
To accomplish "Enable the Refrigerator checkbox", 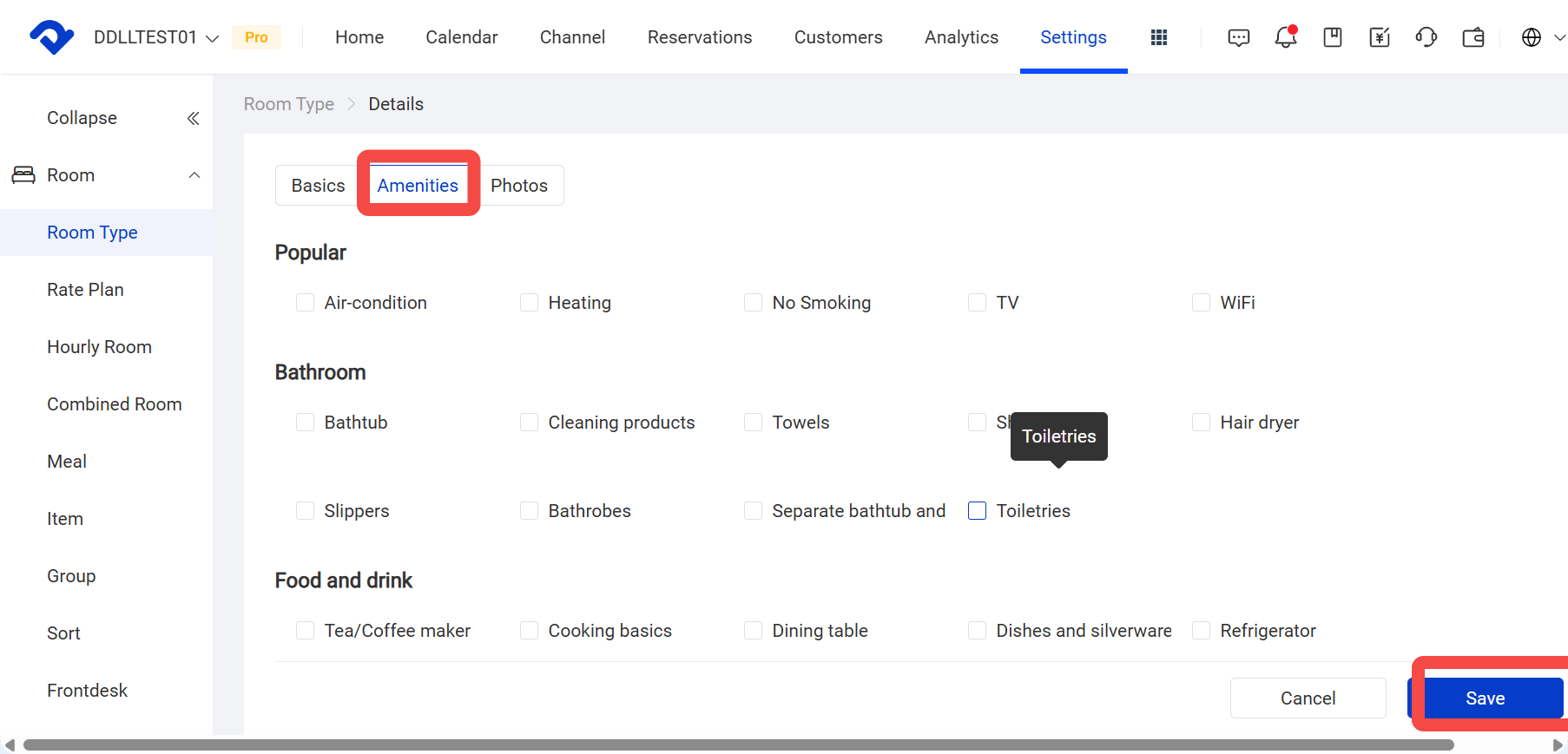I will (1201, 631).
